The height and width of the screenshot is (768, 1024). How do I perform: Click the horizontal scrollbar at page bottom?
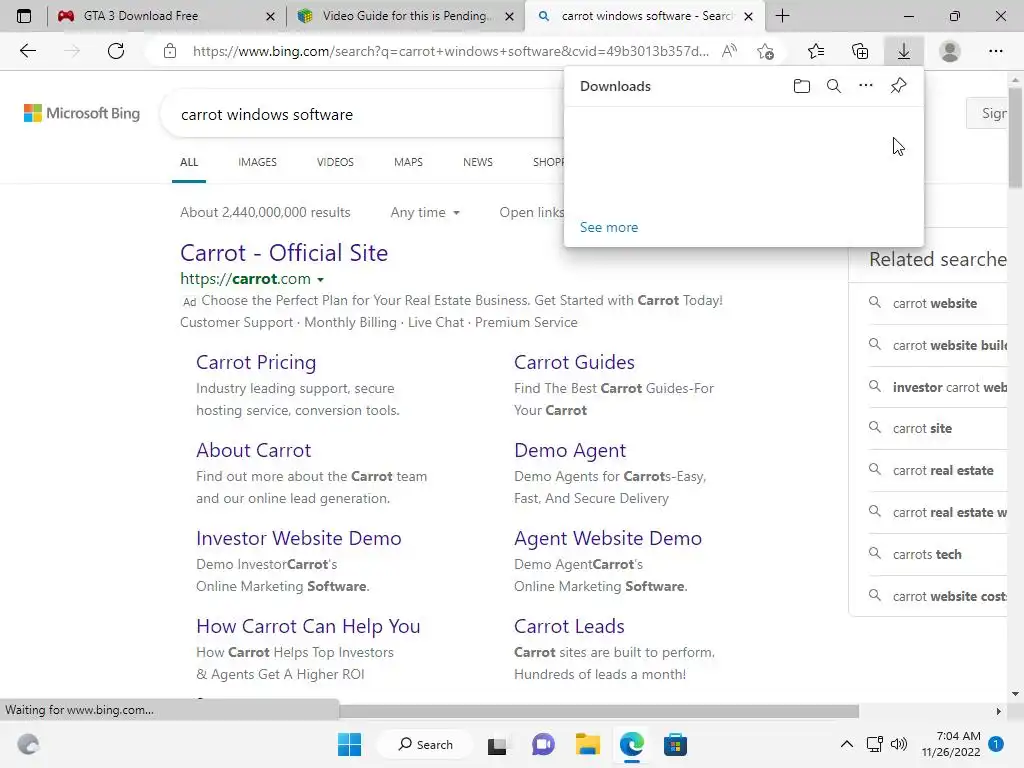pos(599,711)
